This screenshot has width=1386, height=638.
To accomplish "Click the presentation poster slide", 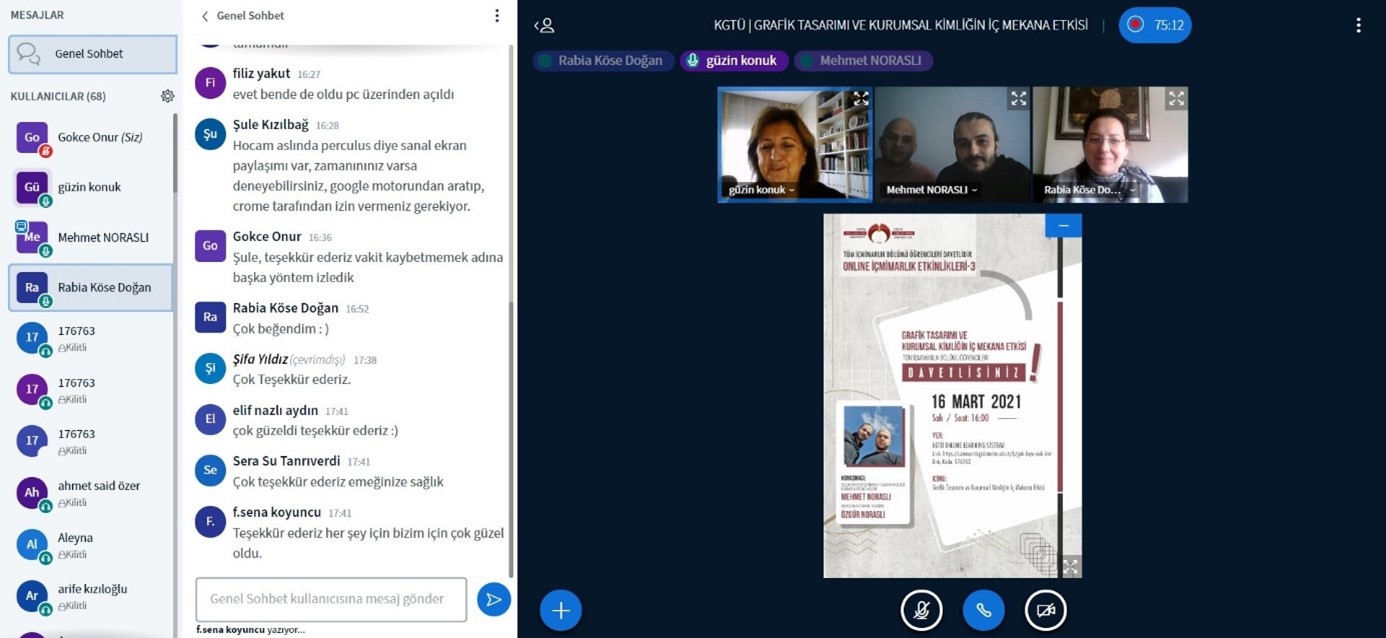I will 952,396.
